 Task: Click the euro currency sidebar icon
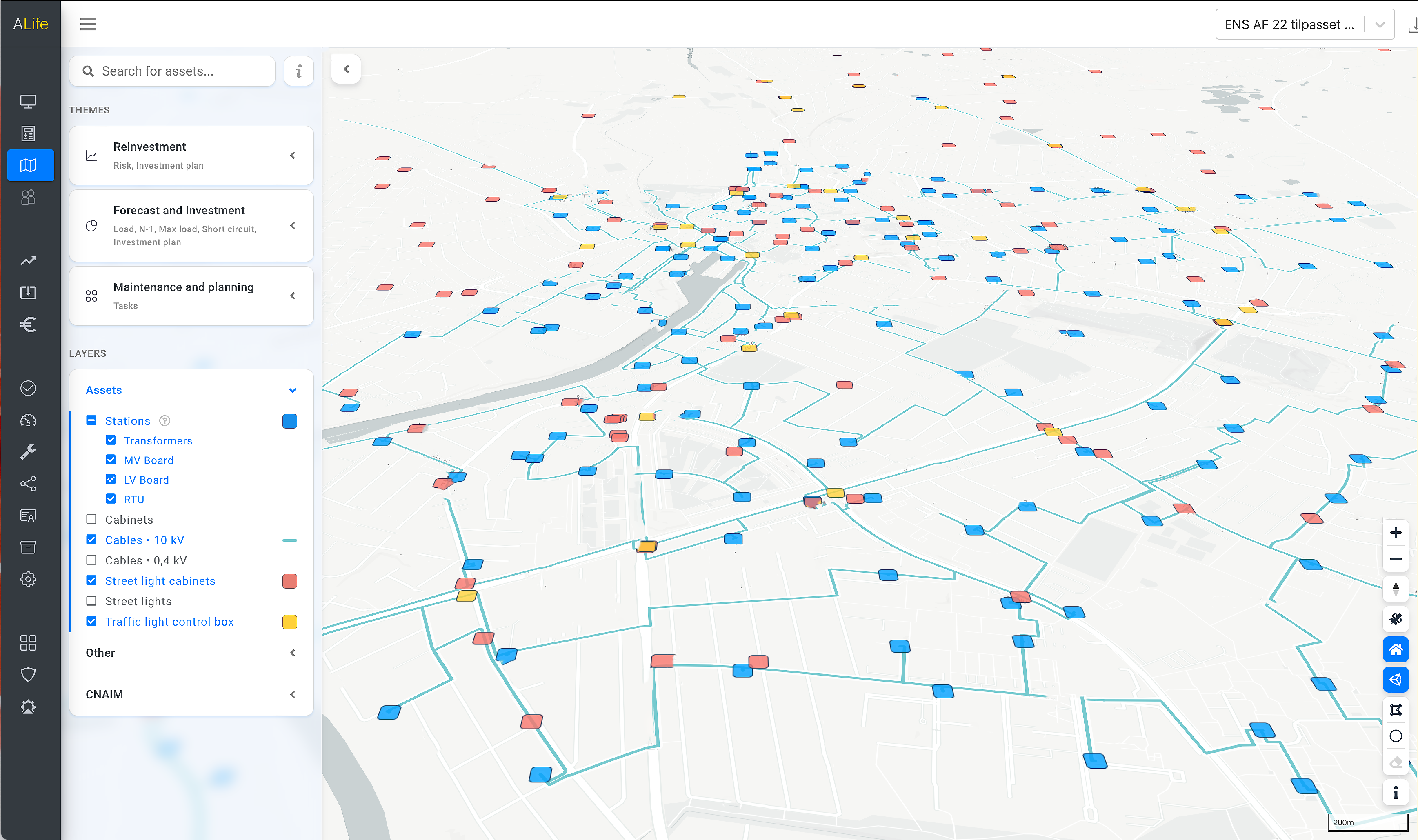click(28, 324)
